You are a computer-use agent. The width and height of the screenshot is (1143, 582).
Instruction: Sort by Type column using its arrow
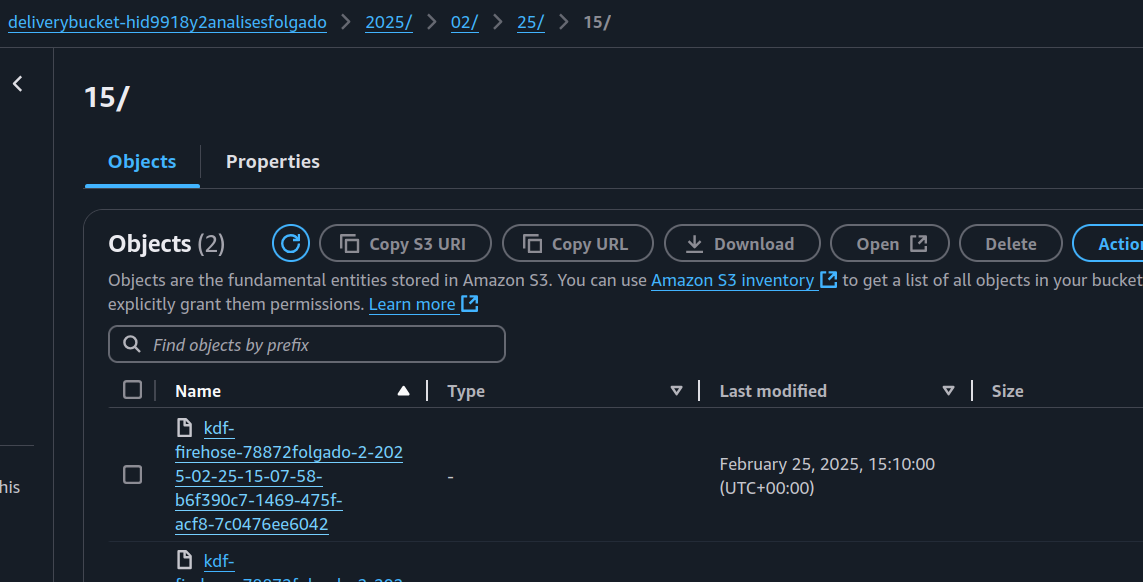676,391
